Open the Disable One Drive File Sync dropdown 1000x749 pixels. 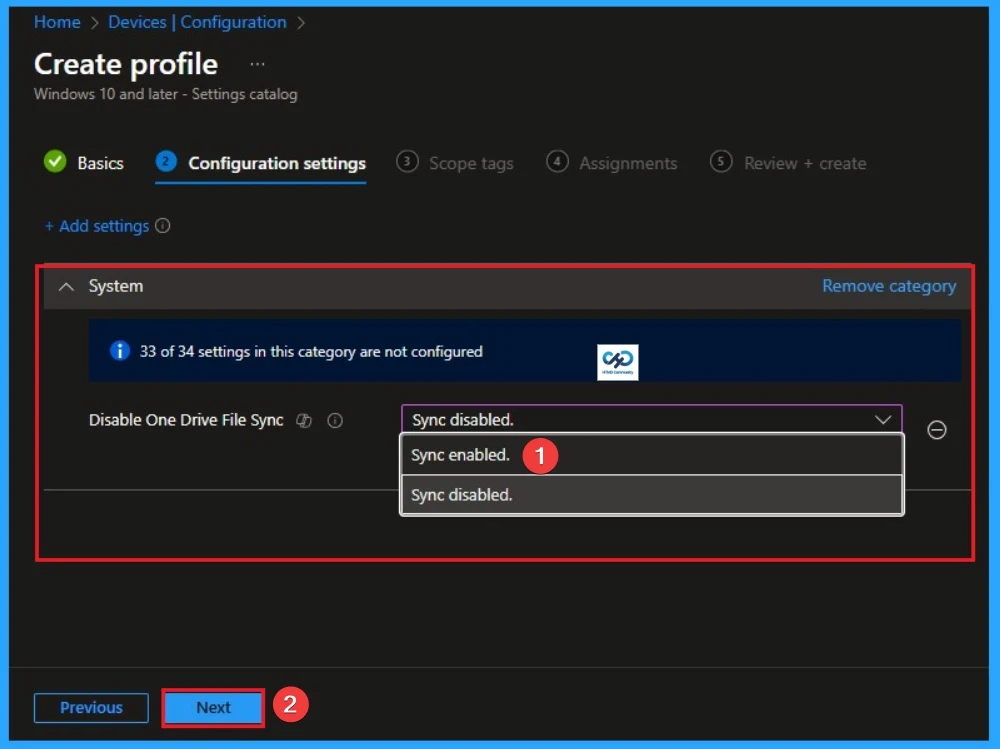[650, 419]
